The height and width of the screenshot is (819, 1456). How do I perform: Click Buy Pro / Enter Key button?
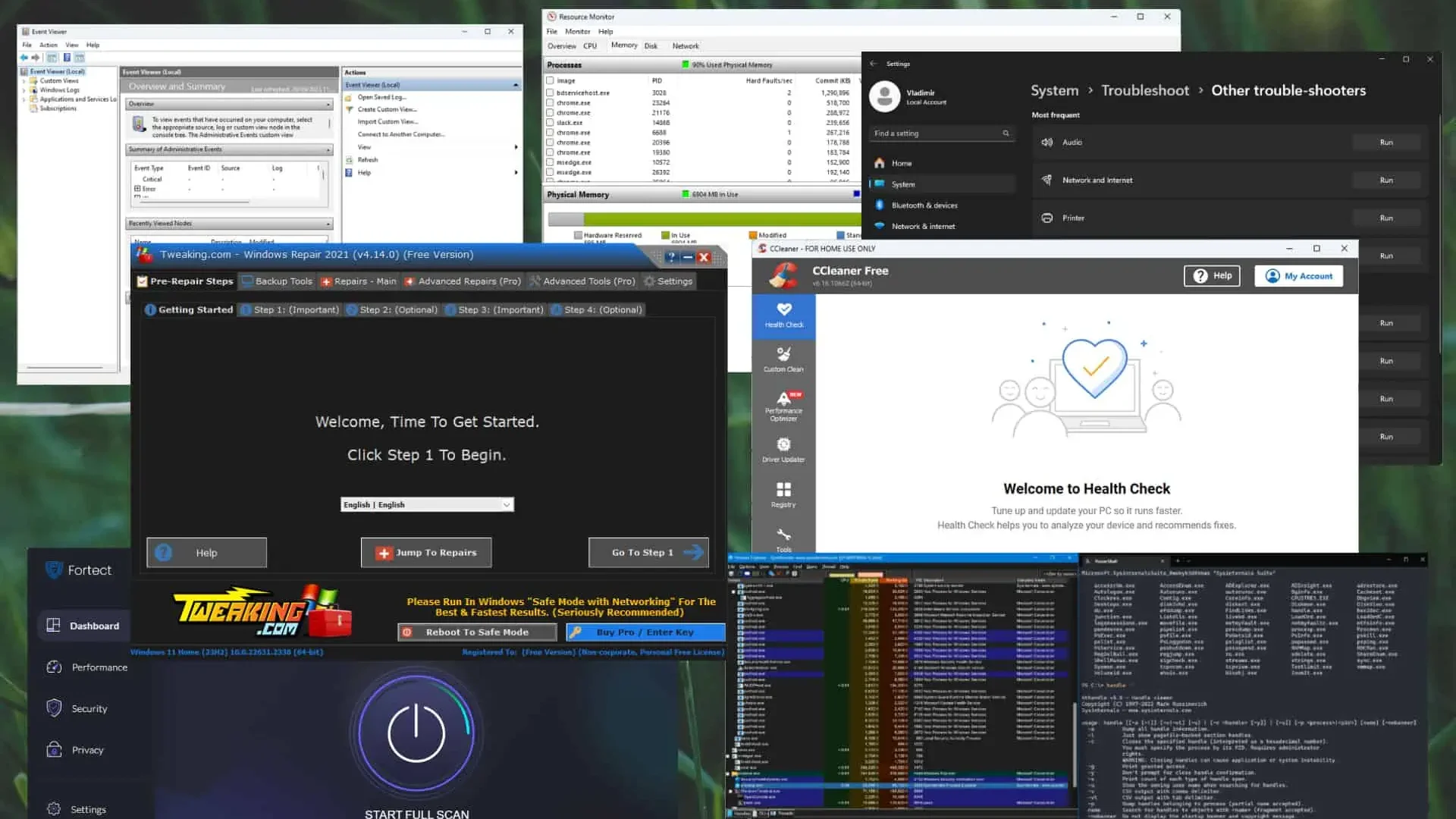pos(645,632)
